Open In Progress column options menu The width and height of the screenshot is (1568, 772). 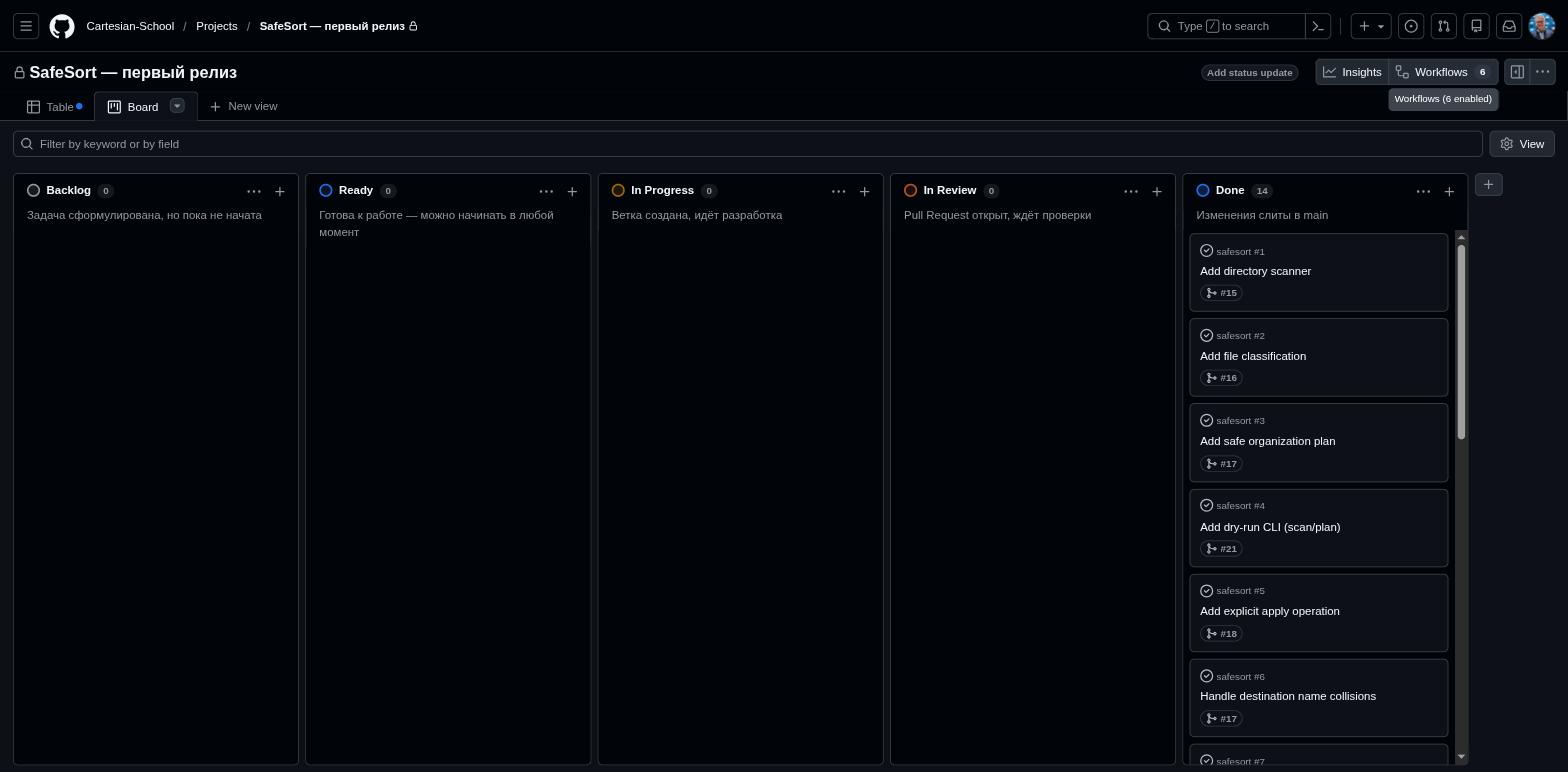click(838, 191)
